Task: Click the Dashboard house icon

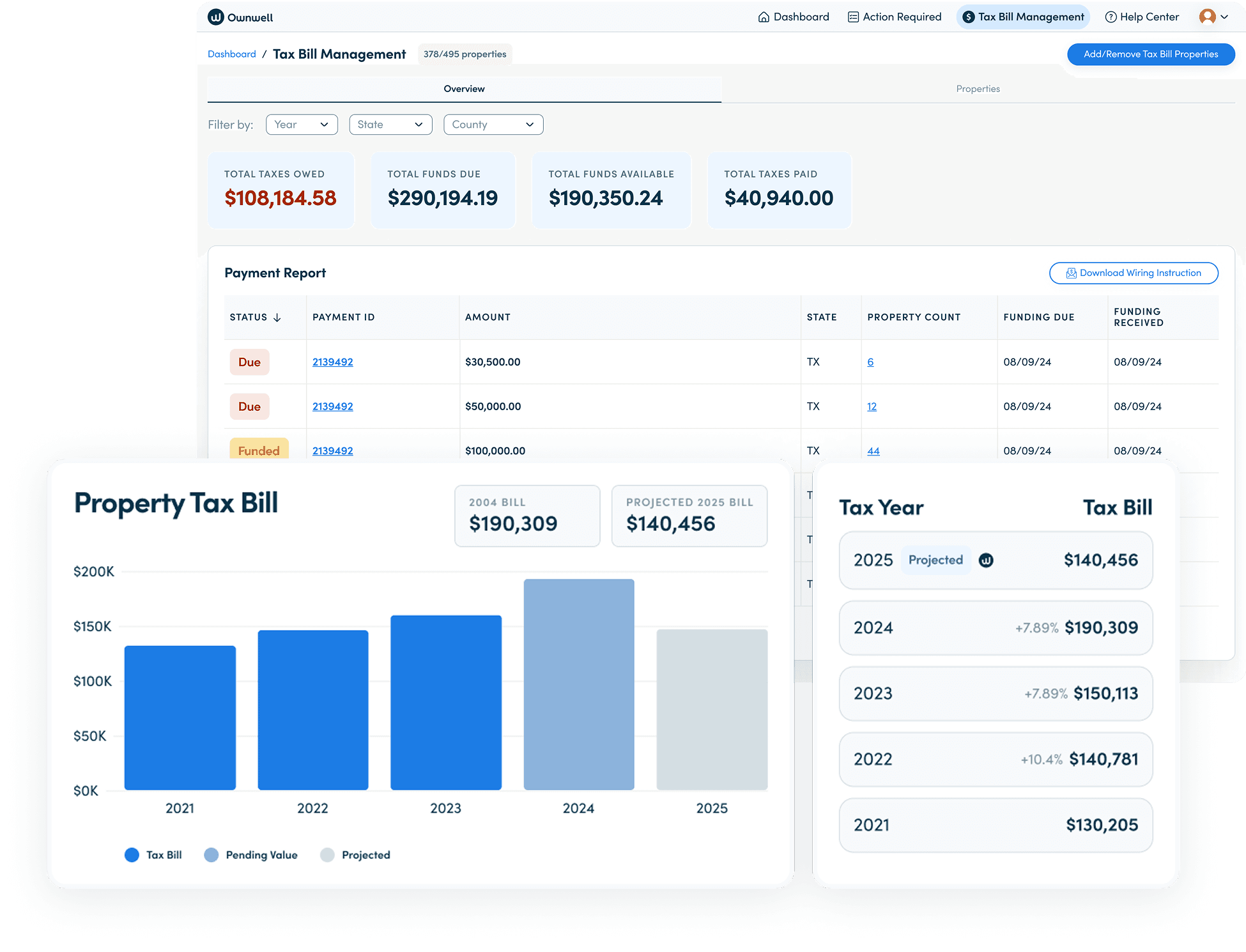Action: pyautogui.click(x=764, y=17)
